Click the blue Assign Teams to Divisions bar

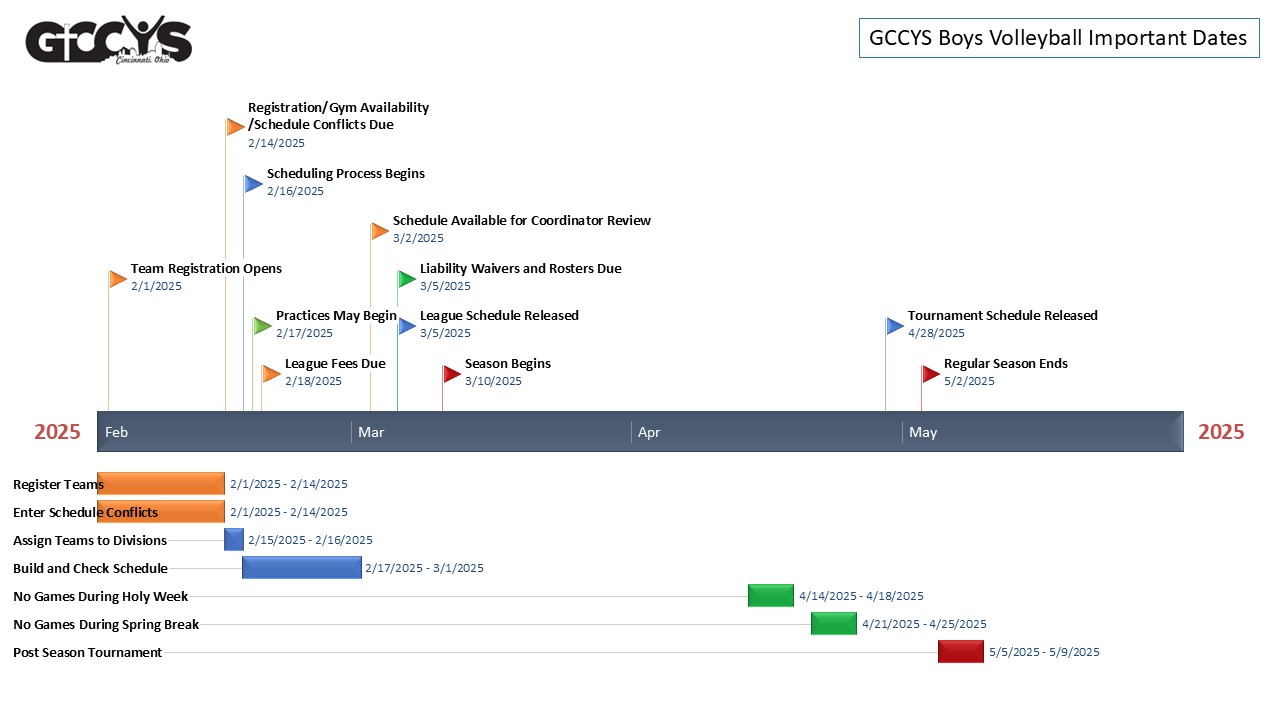tap(234, 539)
